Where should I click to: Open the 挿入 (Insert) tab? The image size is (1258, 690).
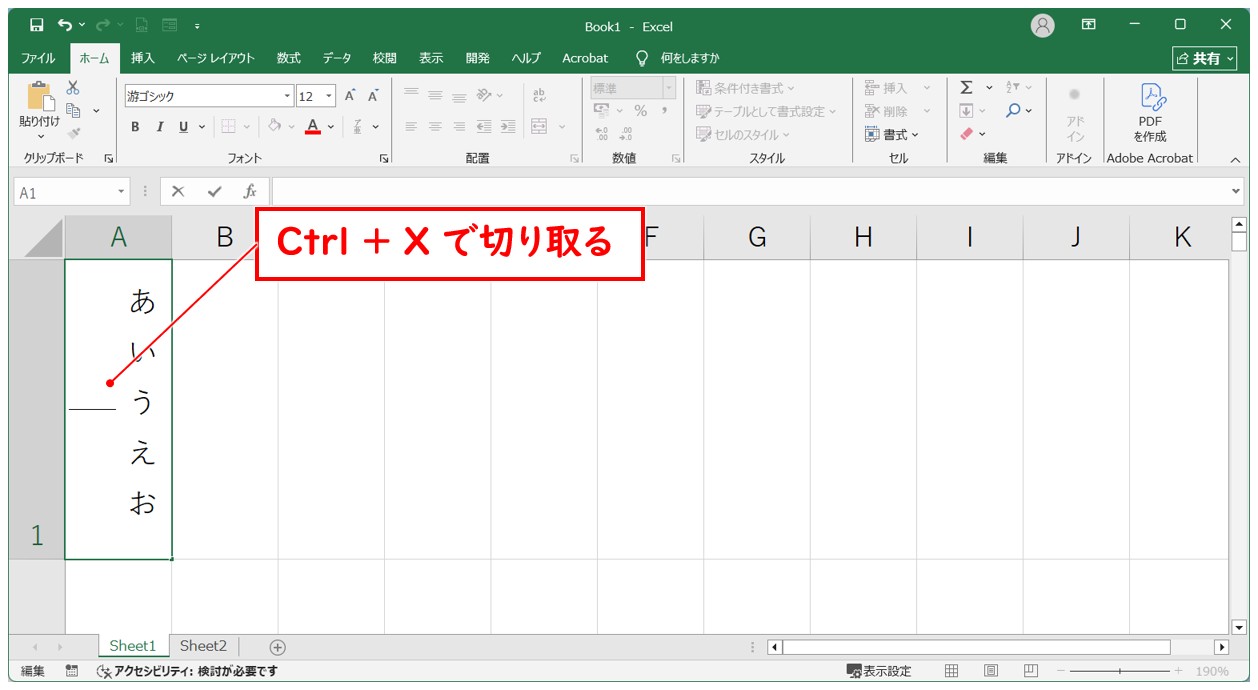pos(143,58)
